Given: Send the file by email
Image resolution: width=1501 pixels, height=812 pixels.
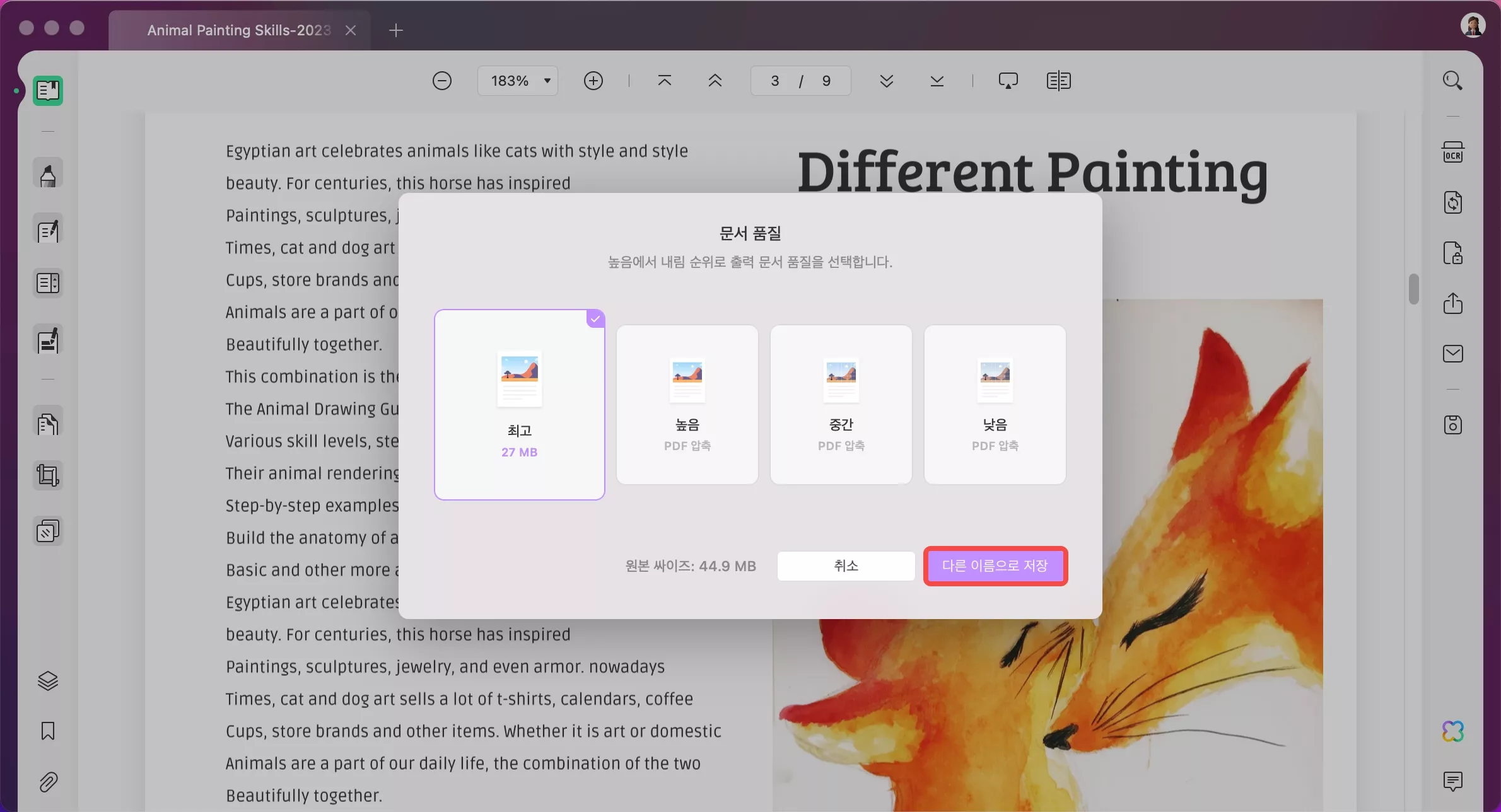Looking at the screenshot, I should coord(1453,354).
